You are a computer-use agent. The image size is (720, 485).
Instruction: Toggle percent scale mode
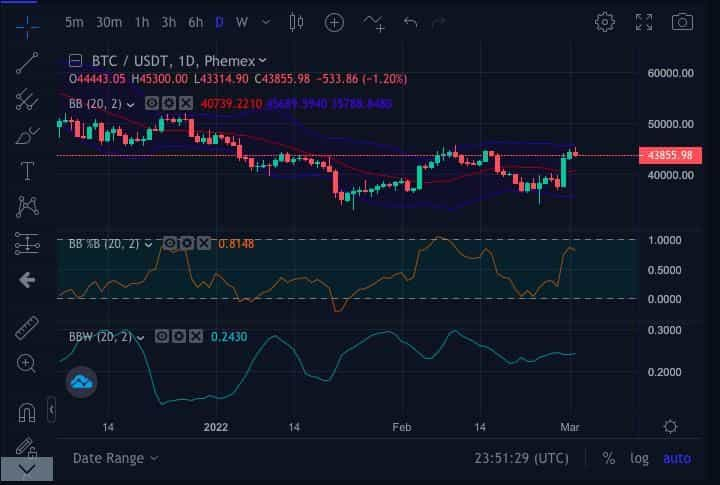click(x=608, y=458)
